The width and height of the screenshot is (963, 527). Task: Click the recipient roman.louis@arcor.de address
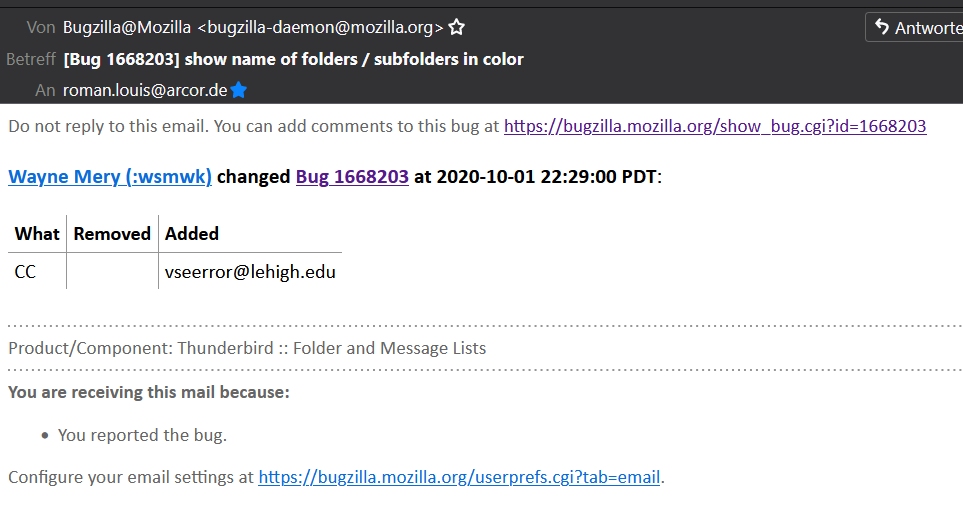(145, 90)
